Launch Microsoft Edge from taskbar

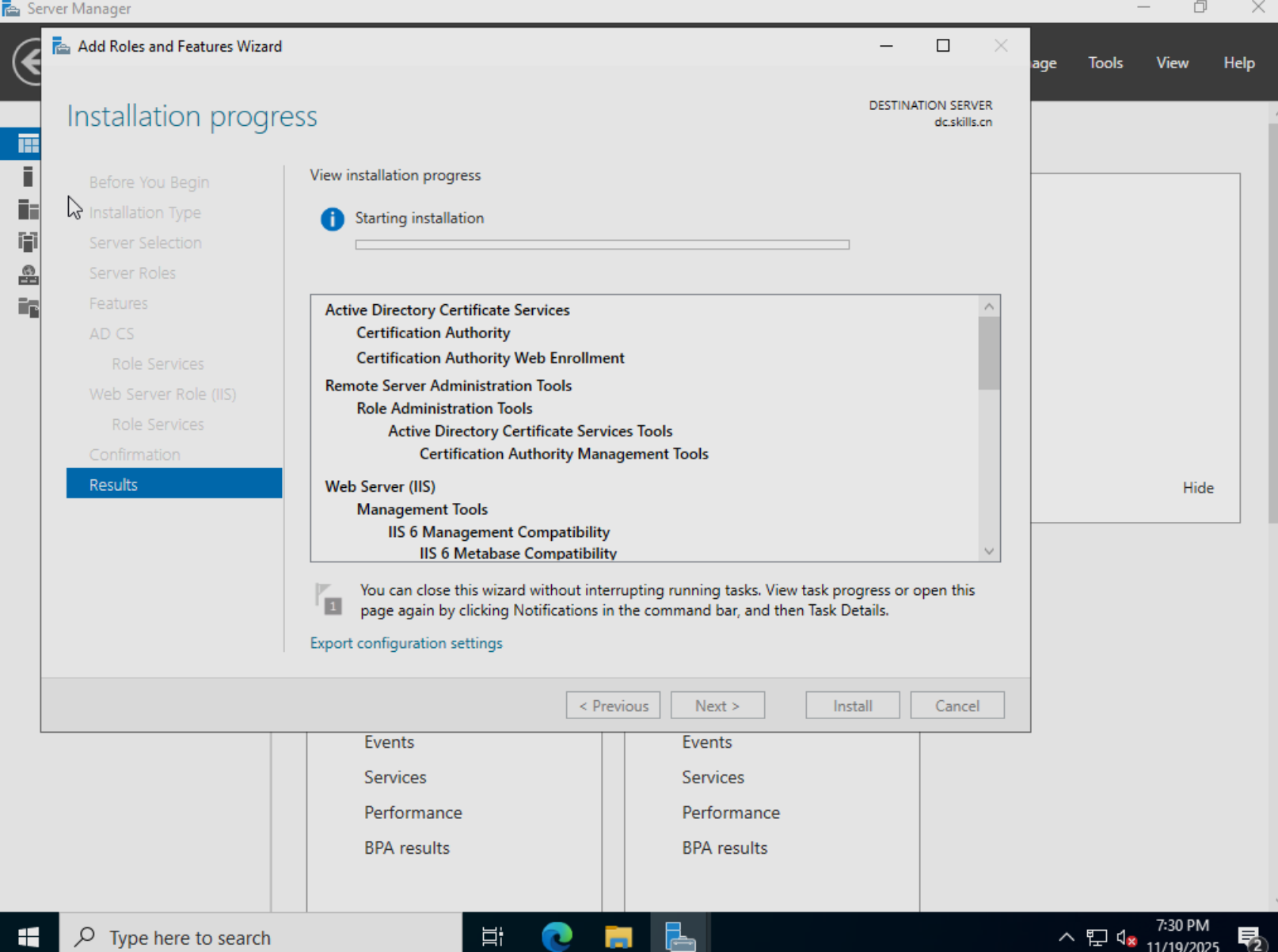[557, 937]
